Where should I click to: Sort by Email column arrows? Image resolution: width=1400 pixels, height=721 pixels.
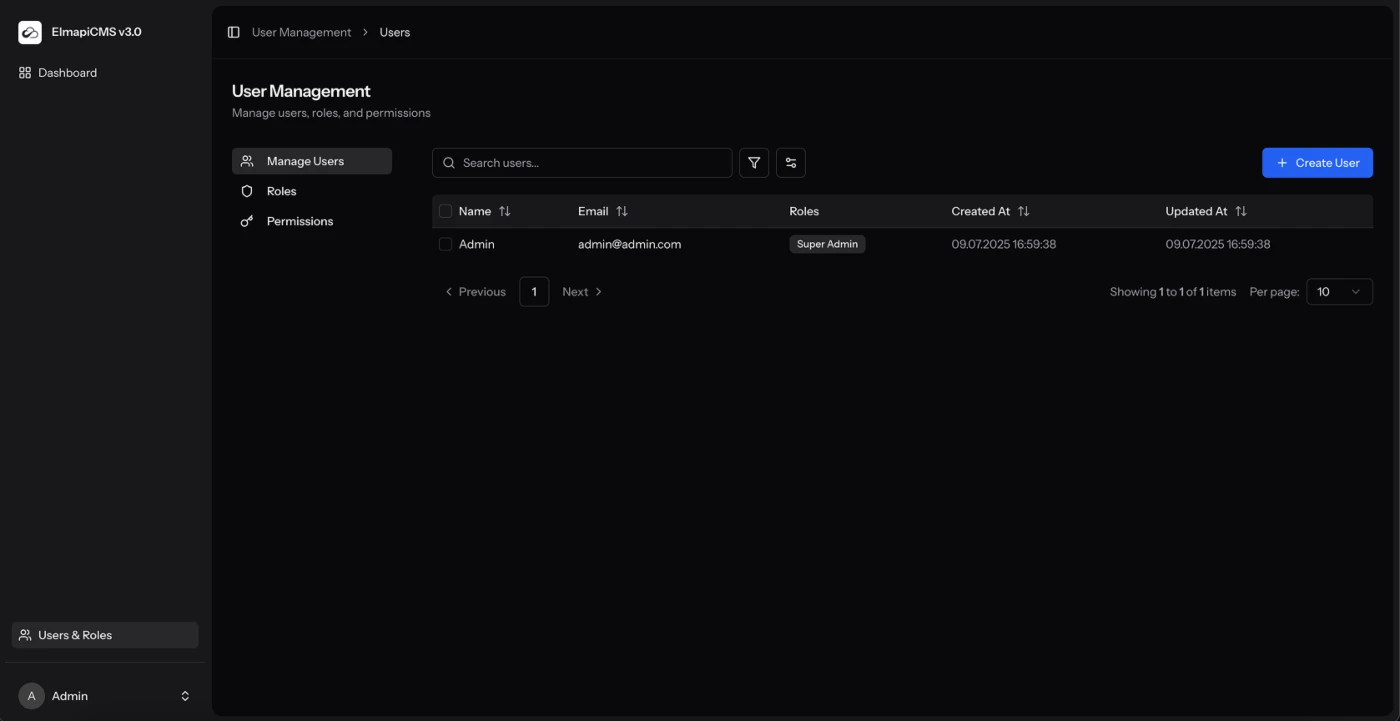point(622,211)
